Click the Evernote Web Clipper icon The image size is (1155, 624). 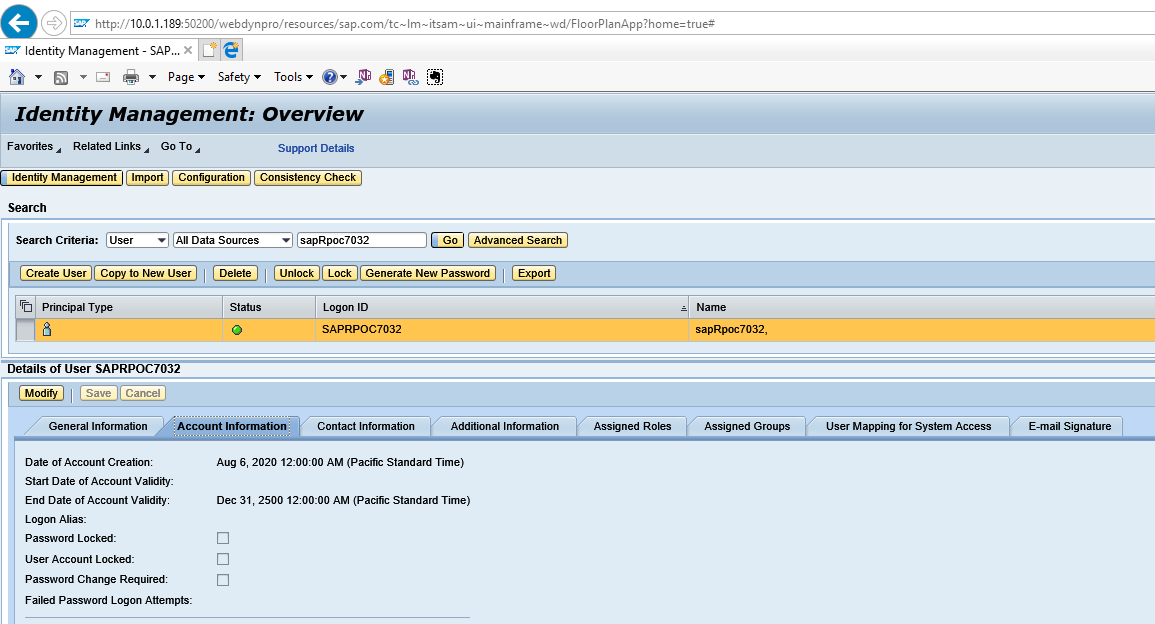[x=434, y=76]
